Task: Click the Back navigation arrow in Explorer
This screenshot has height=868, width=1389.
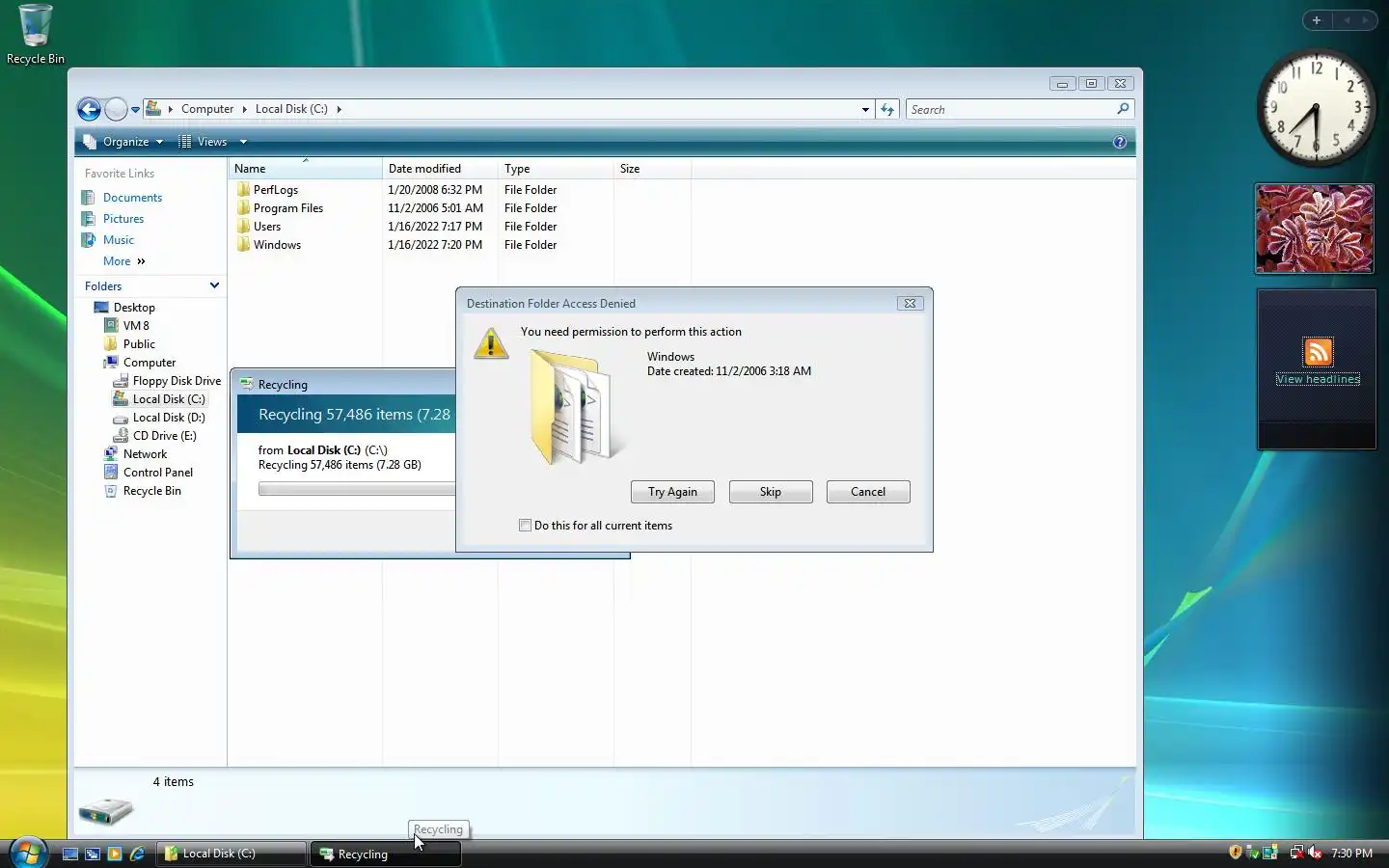Action: (x=89, y=109)
